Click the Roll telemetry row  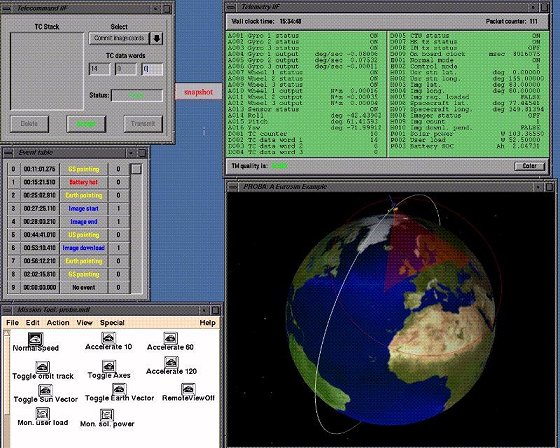pyautogui.click(x=304, y=115)
